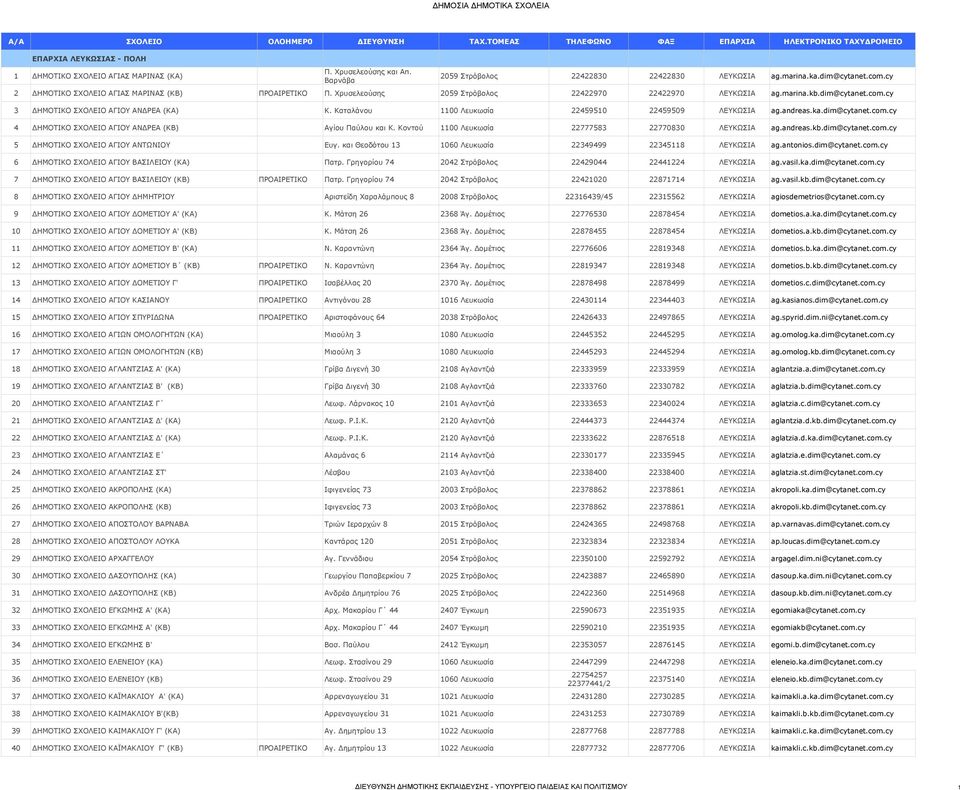Click phone number 22316439/45
960x790 pixels.
[589, 197]
